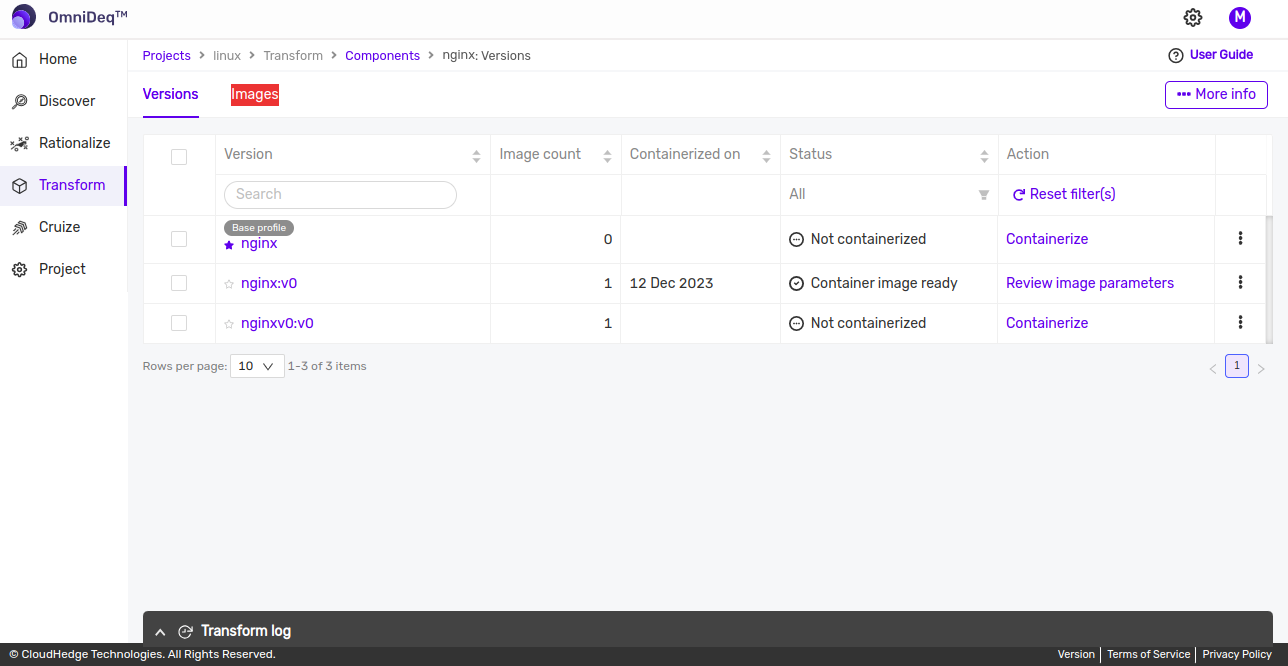Open the three-dot menu for nginx:v0 row
The image size is (1288, 666).
(1240, 282)
